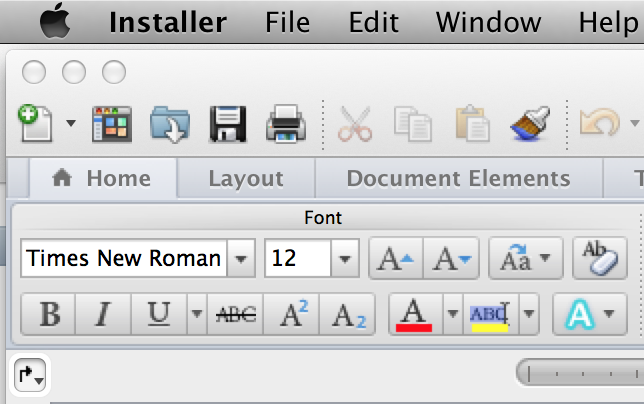Save the document with floppy disk icon

tap(228, 124)
